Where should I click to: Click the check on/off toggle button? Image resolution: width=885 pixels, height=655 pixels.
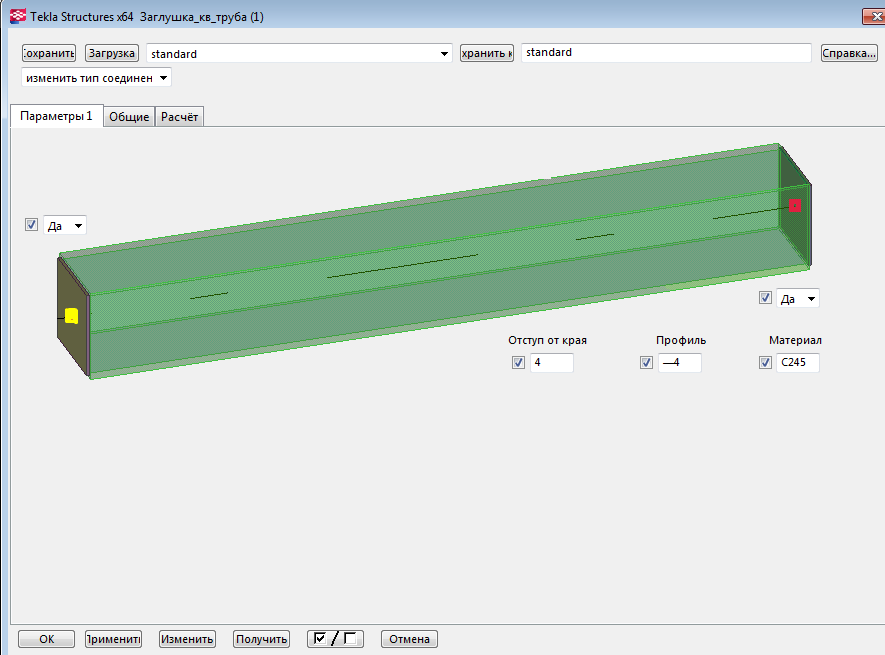coord(335,639)
